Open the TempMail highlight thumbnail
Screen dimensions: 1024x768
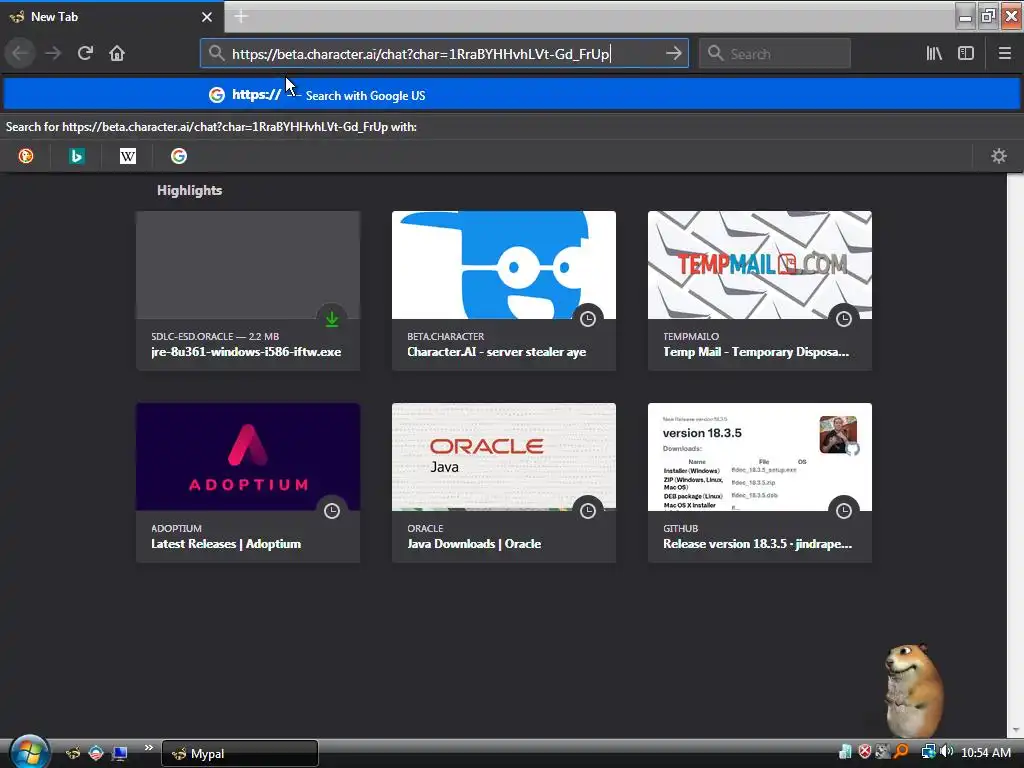760,264
